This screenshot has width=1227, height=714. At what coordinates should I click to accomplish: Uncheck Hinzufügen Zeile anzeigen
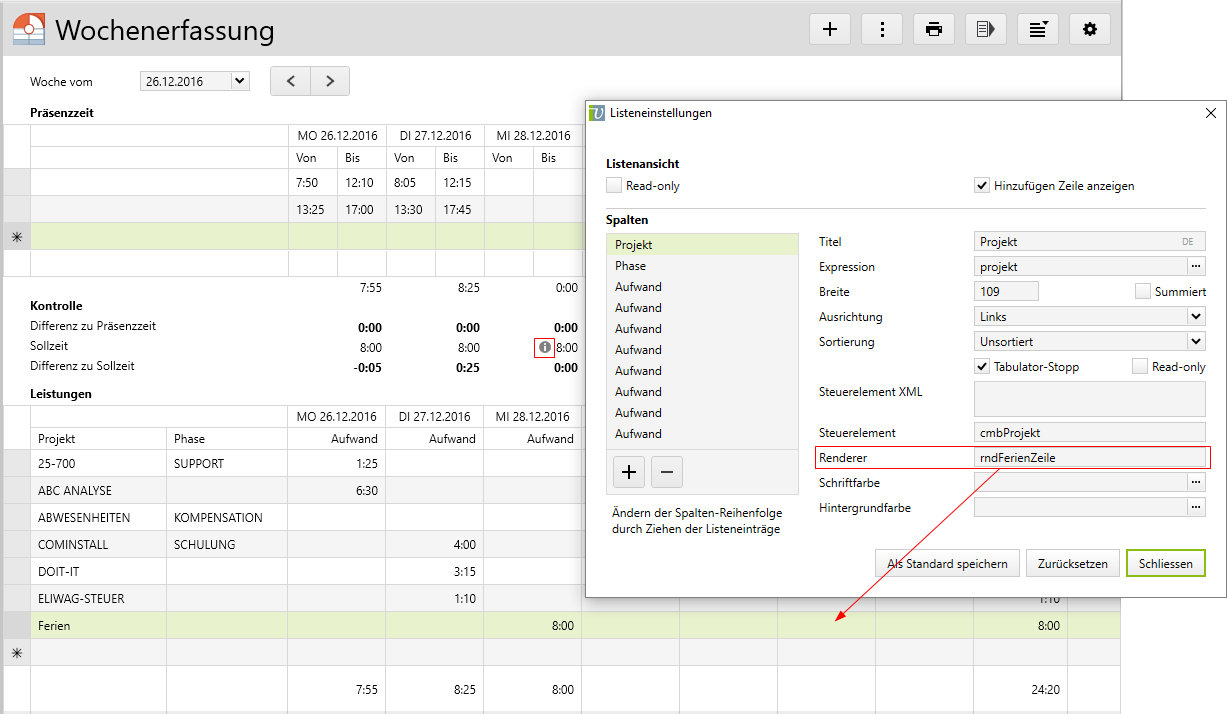click(982, 185)
